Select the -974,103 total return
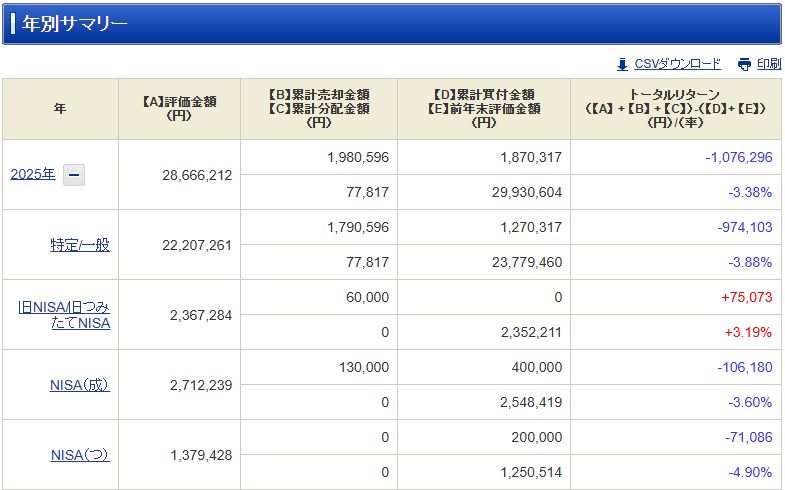The width and height of the screenshot is (785, 490). coord(745,227)
